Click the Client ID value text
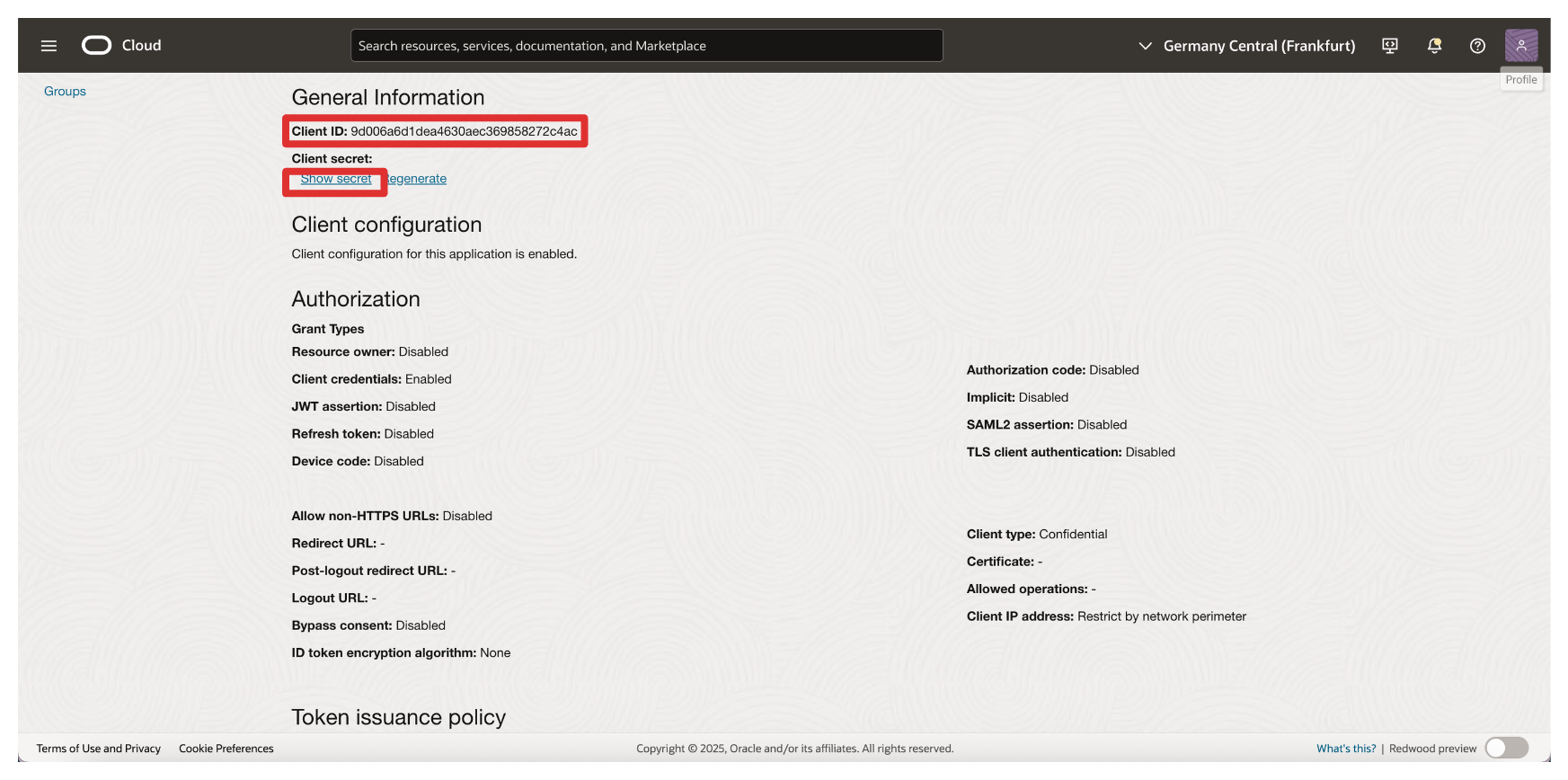 (x=464, y=131)
